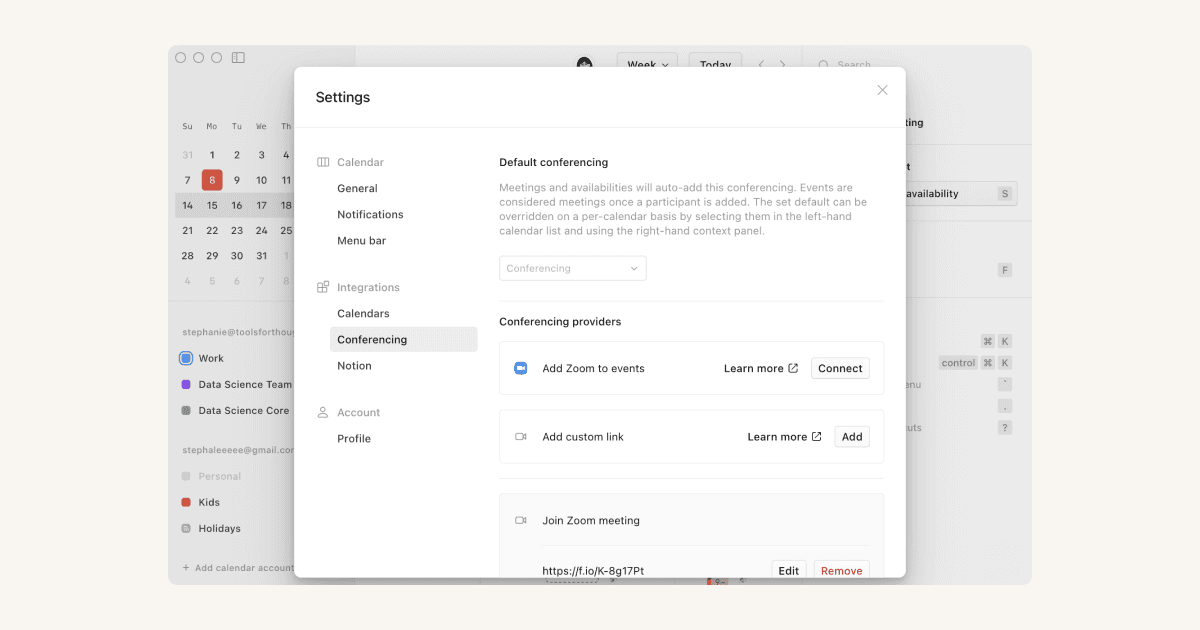The image size is (1200, 630).
Task: Click the camera icon beside Add custom link
Action: click(521, 436)
